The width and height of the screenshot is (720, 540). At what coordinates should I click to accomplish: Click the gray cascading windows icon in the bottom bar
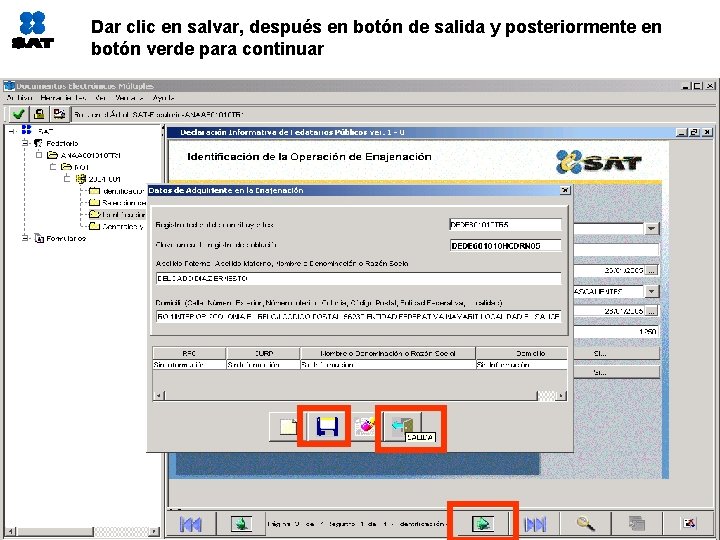(636, 523)
